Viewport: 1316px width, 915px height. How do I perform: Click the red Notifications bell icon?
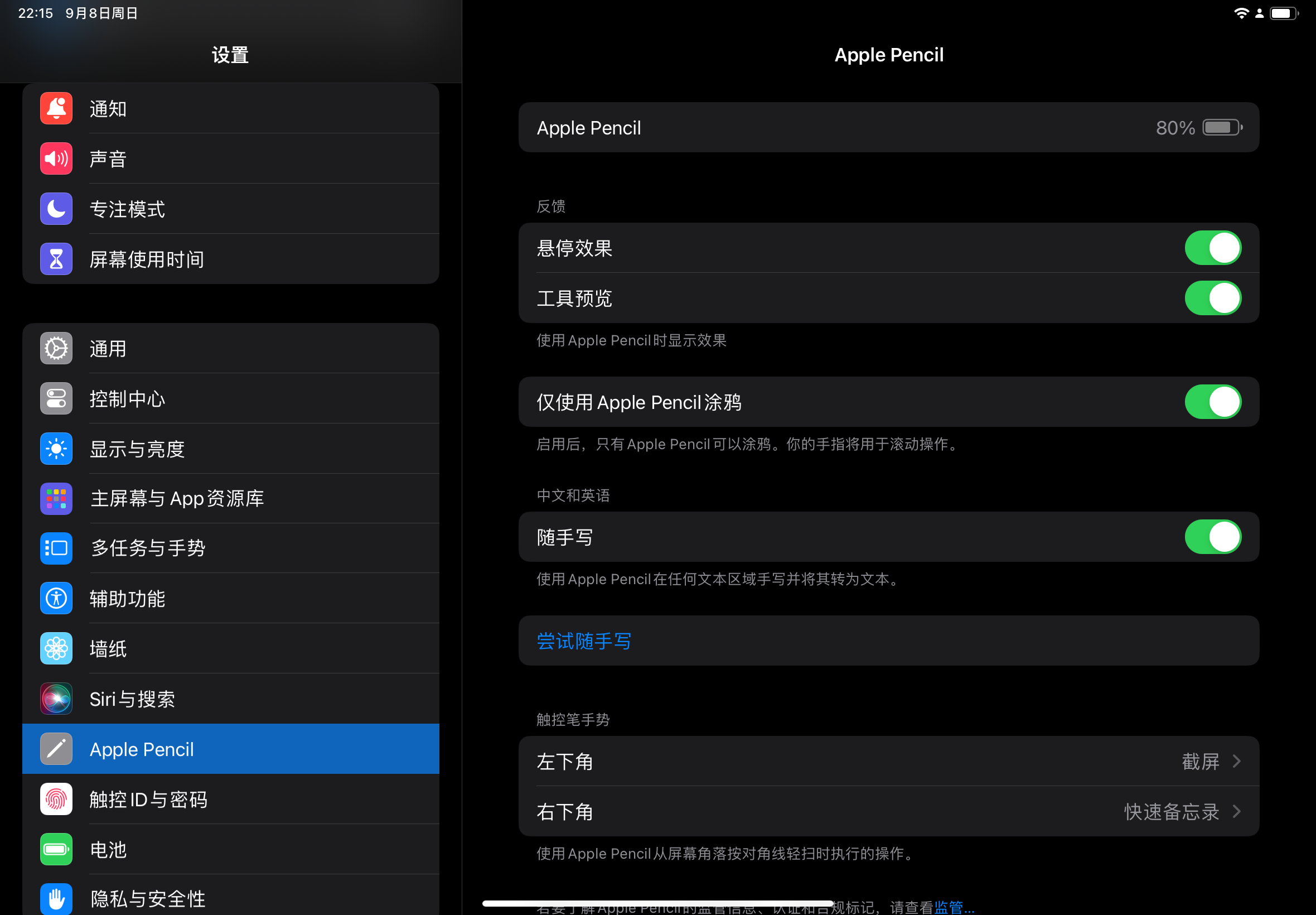click(56, 108)
